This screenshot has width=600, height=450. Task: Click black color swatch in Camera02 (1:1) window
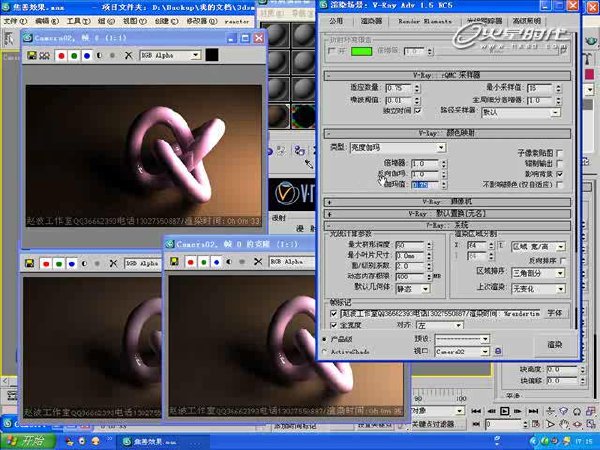212,55
